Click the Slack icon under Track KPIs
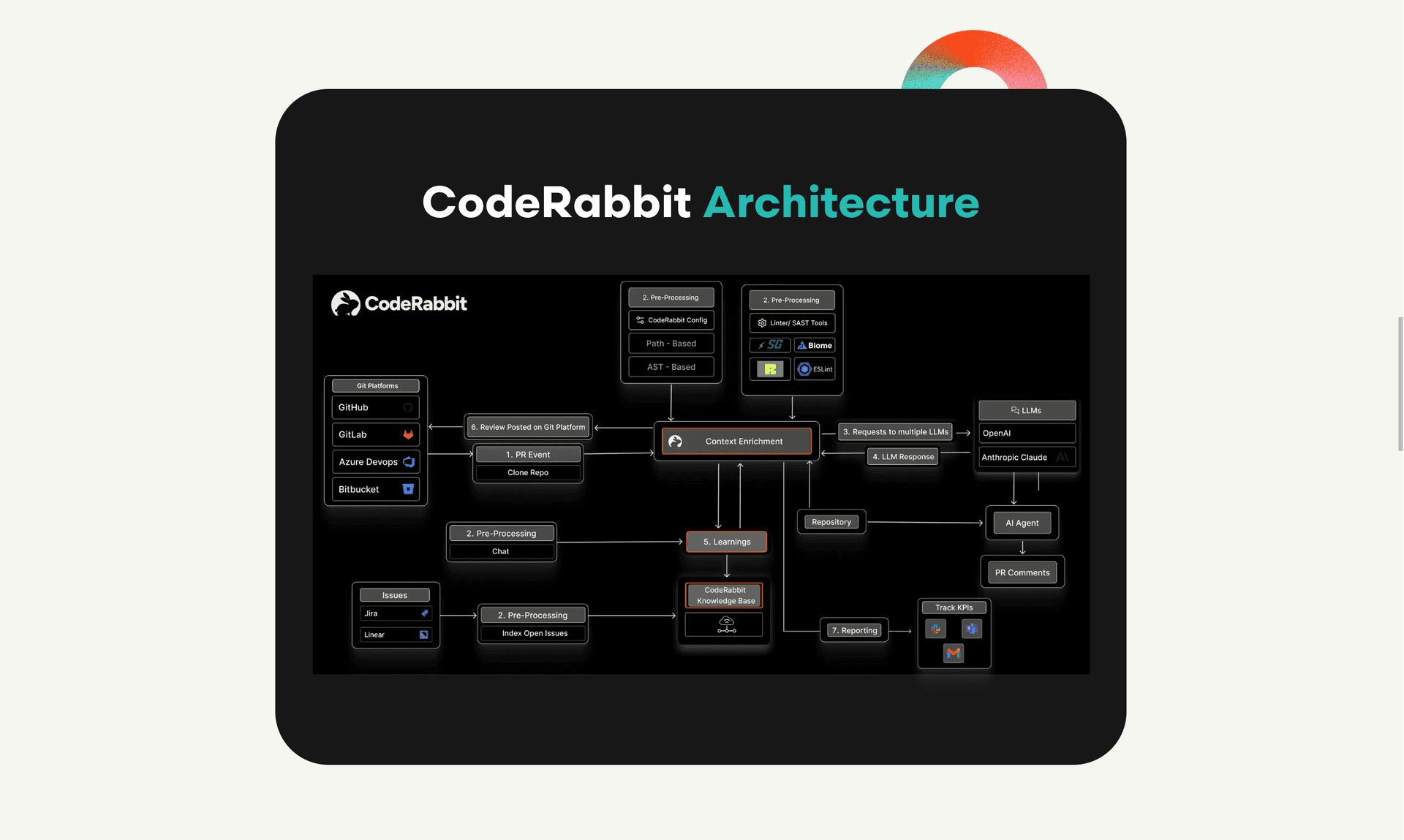This screenshot has height=840, width=1404. [x=935, y=629]
